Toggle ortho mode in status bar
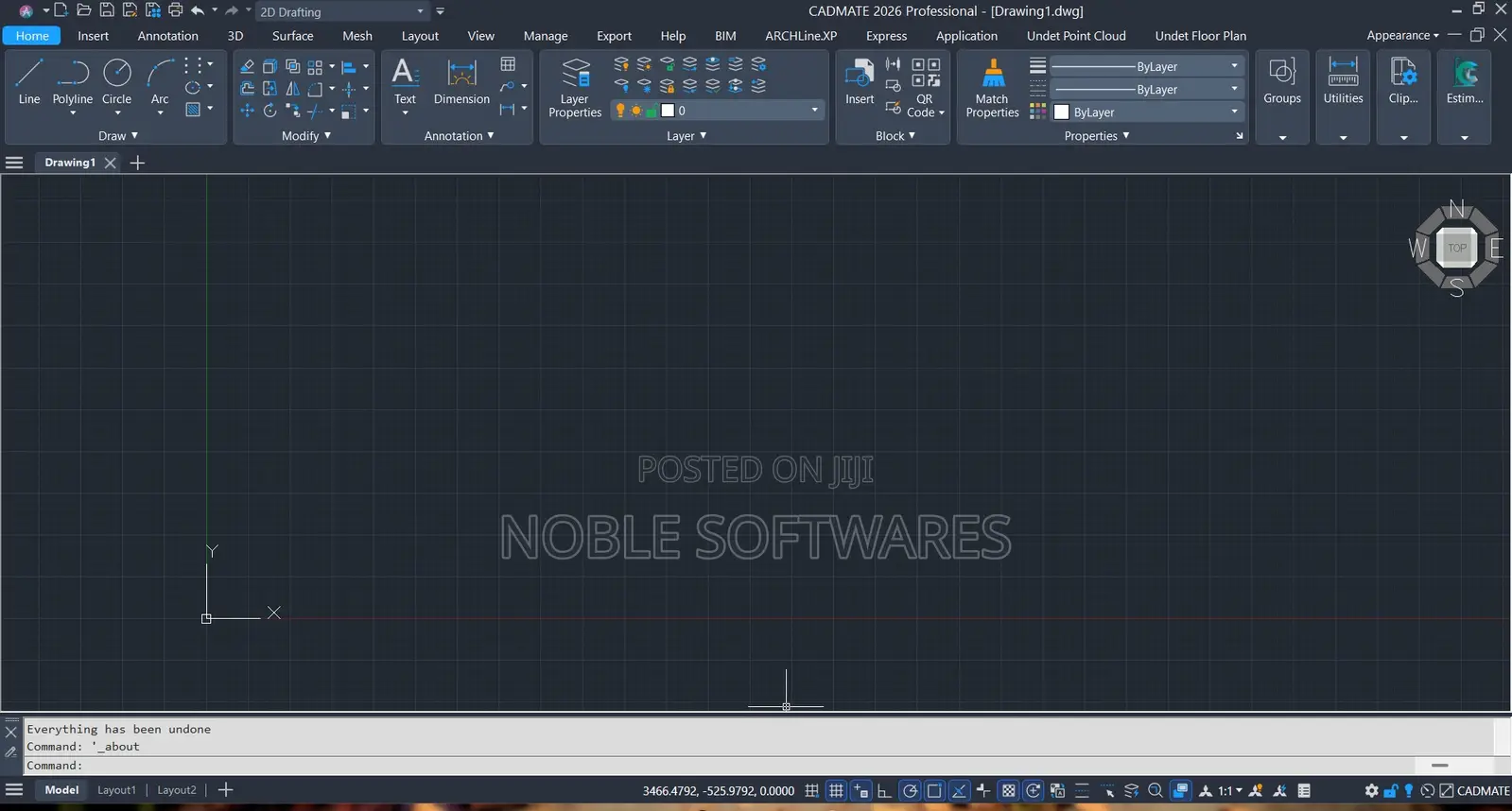Screen dimensions: 1512x811 884,790
